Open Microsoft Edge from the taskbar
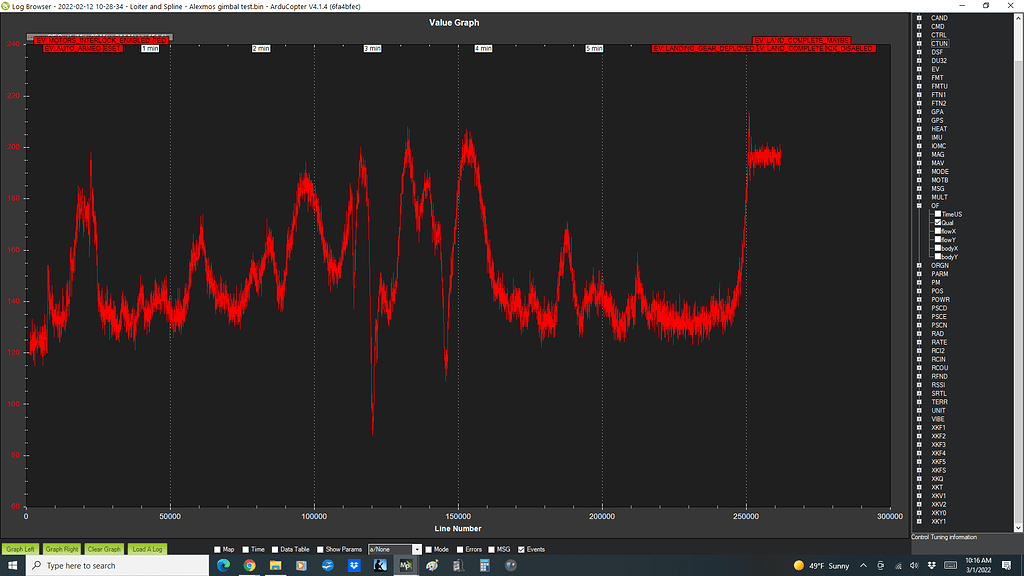The width and height of the screenshot is (1024, 576). pyautogui.click(x=224, y=566)
